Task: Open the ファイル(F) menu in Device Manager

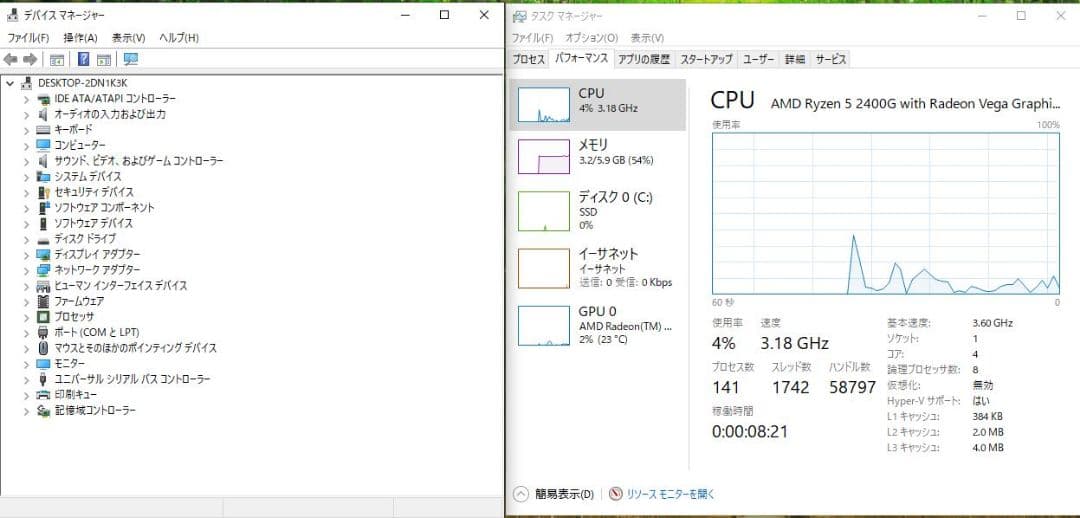Action: 28,38
